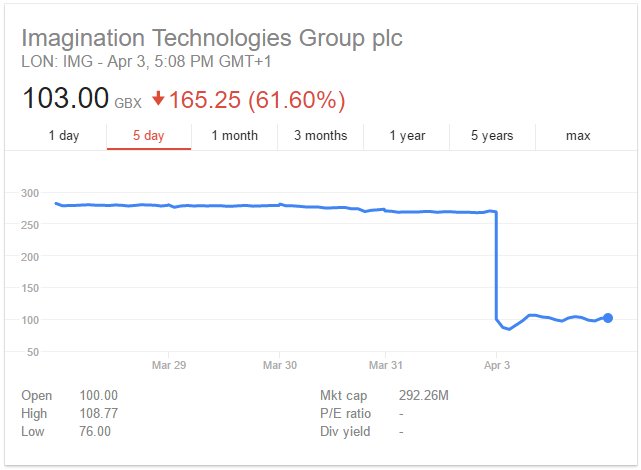Click the Imagination Technologies Group plc title
This screenshot has width=641, height=470.
point(212,39)
